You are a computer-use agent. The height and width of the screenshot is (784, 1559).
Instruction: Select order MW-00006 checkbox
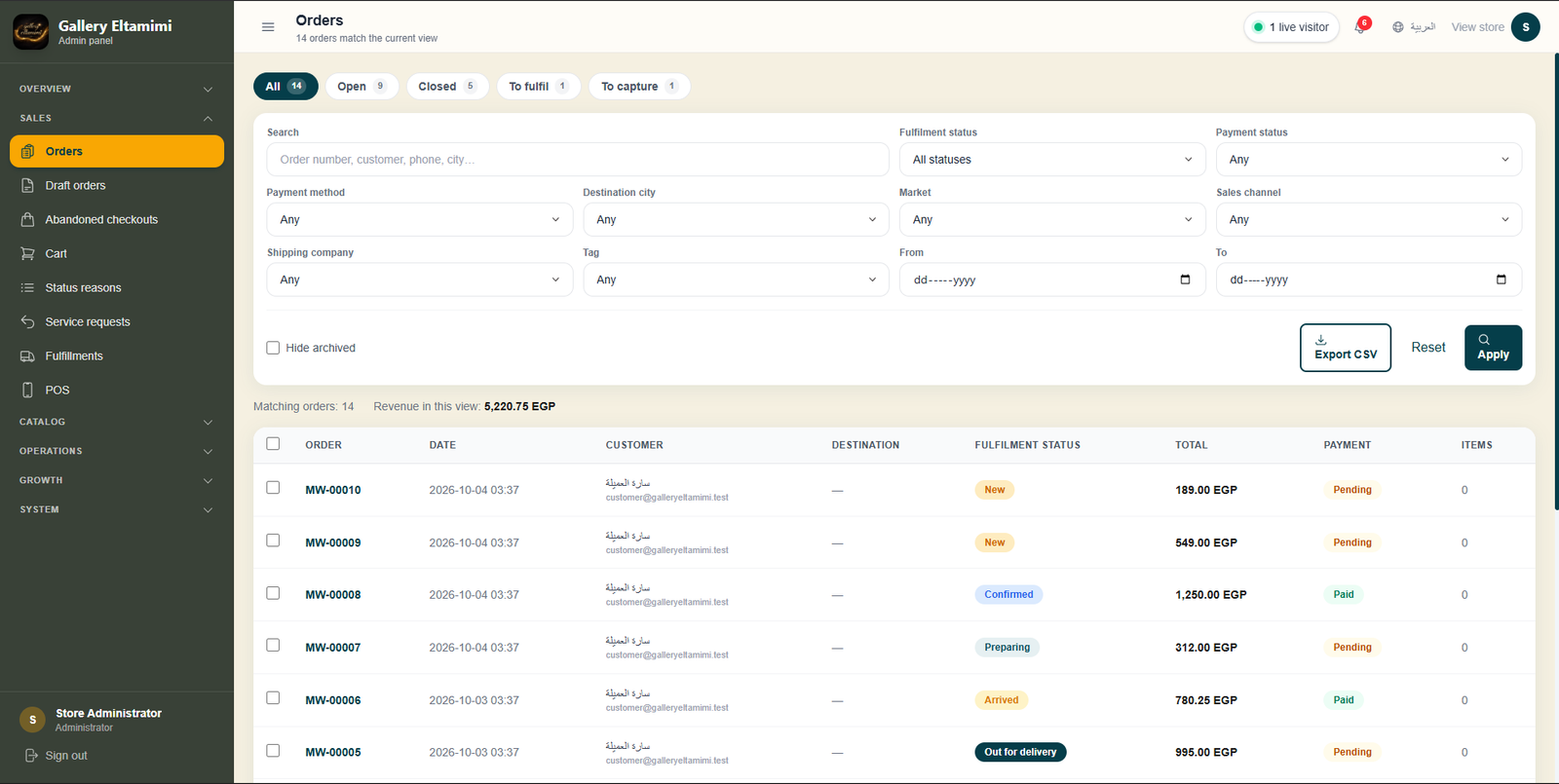[273, 698]
